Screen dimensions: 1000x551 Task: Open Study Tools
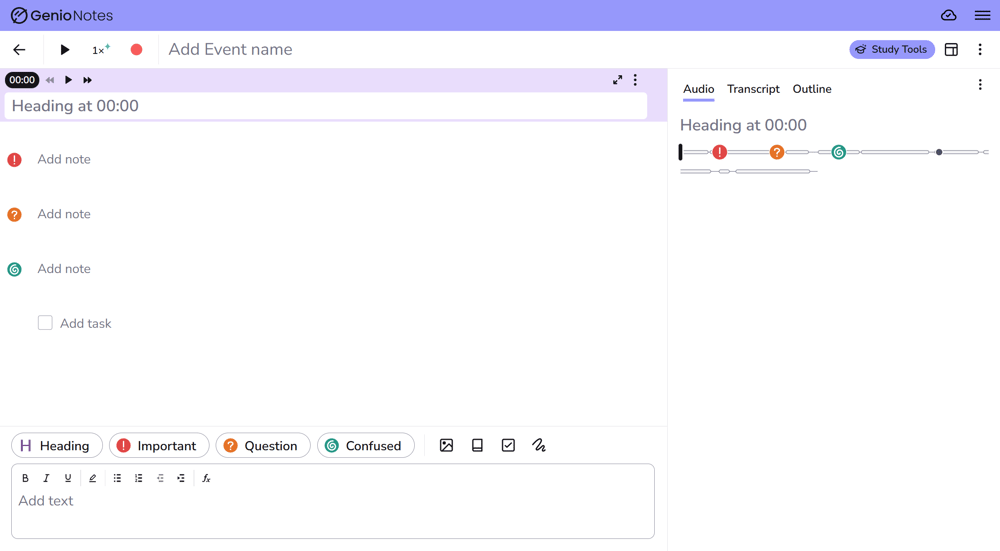(x=892, y=50)
